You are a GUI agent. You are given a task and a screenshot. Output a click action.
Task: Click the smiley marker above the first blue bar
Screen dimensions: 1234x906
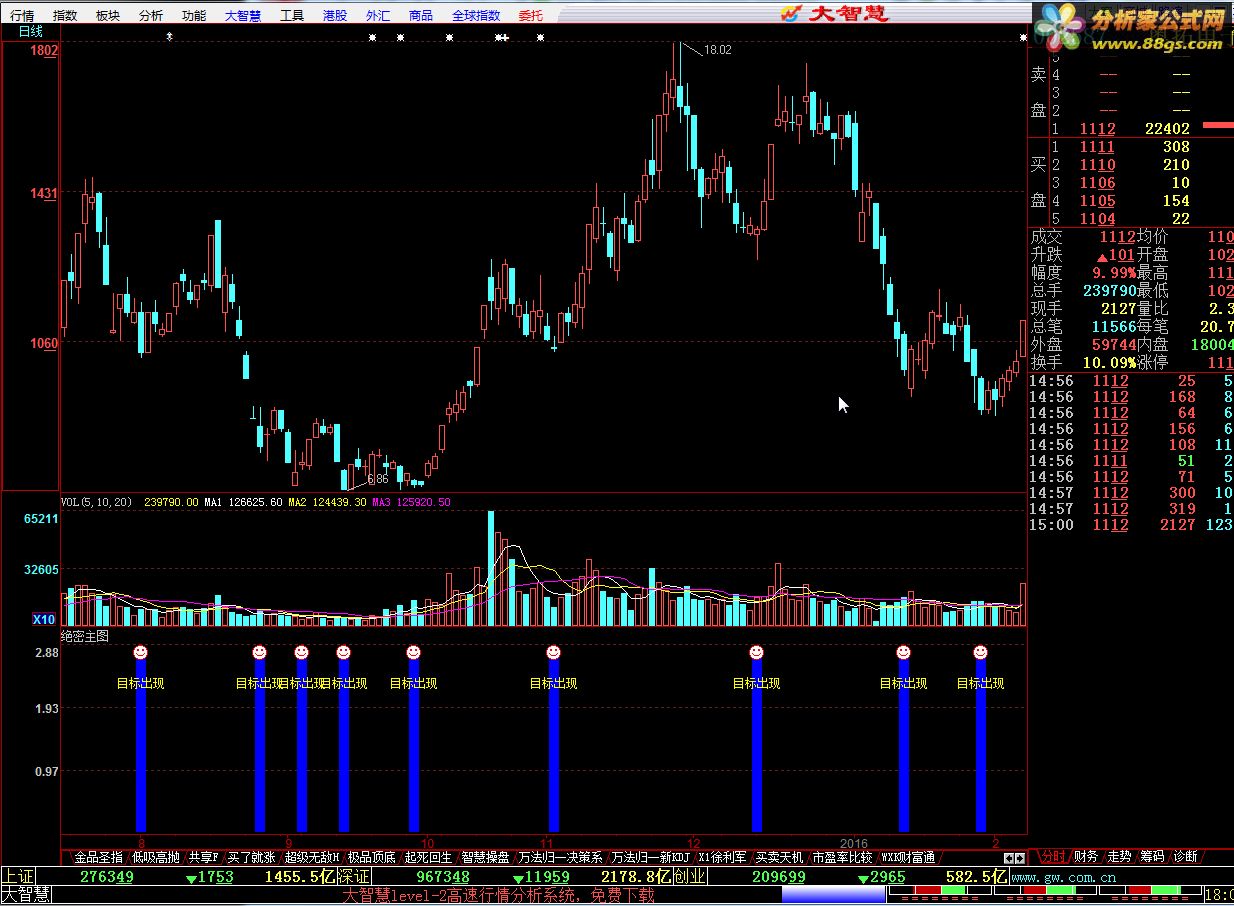[141, 652]
